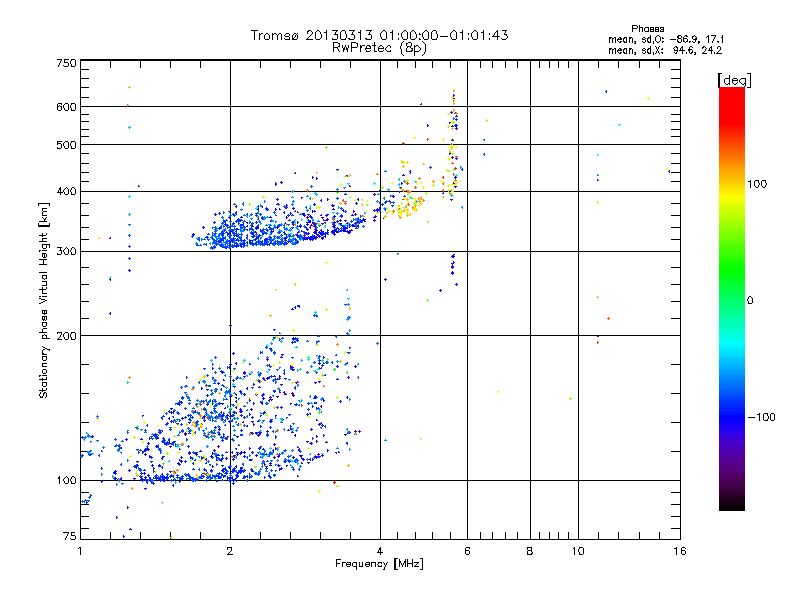
Task: Click the y-axis tick label '600'
Action: [66, 107]
